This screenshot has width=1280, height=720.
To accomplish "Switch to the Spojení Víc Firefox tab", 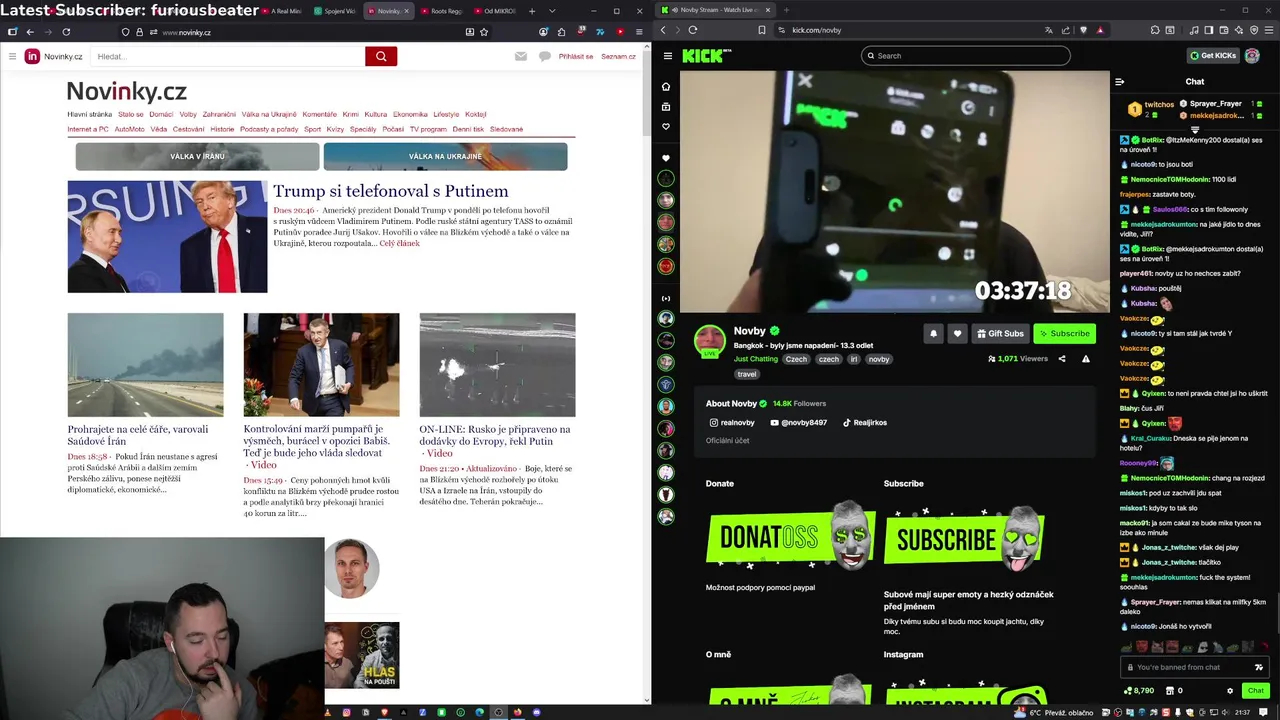I will point(333,11).
